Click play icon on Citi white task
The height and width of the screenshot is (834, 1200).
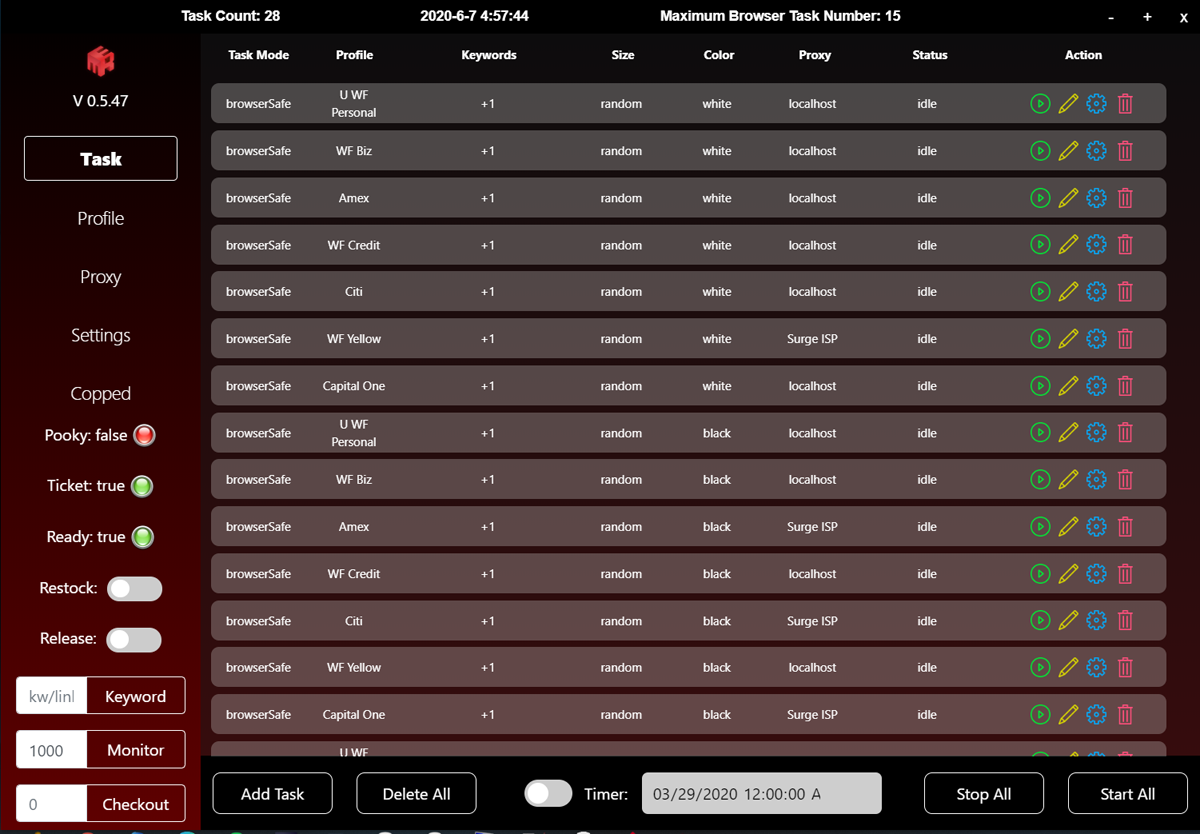pos(1040,292)
